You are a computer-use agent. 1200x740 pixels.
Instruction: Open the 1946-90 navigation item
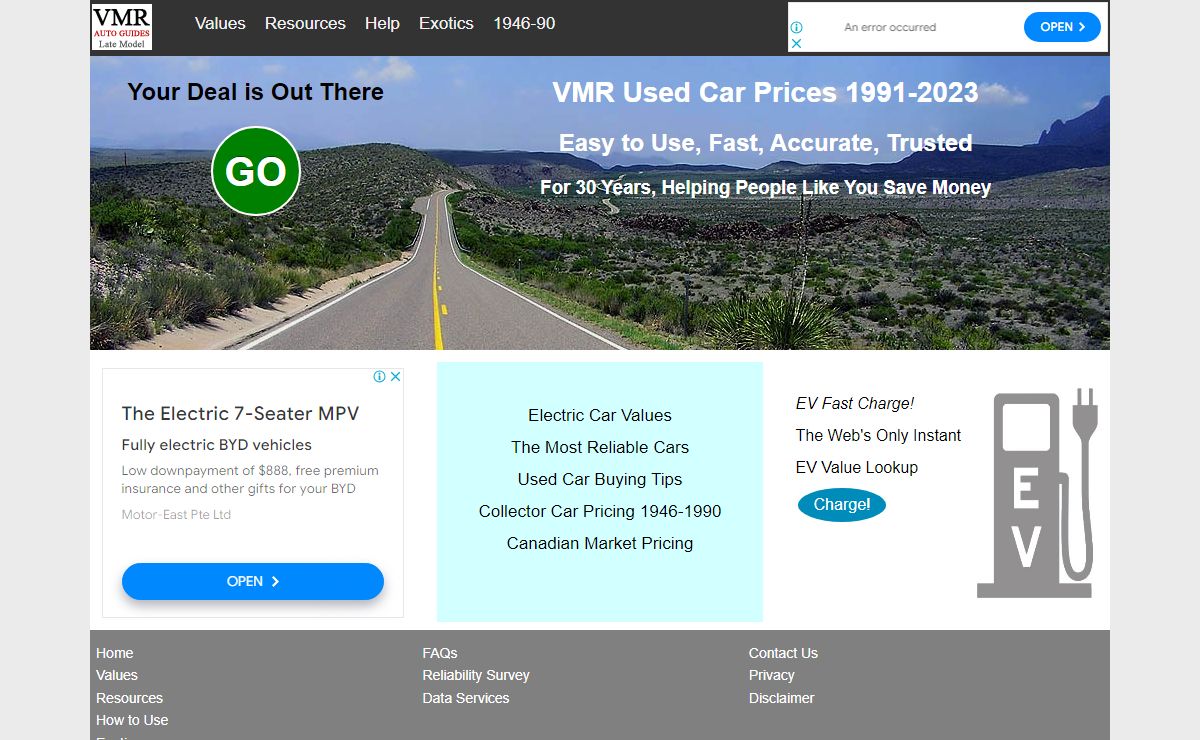(x=524, y=23)
